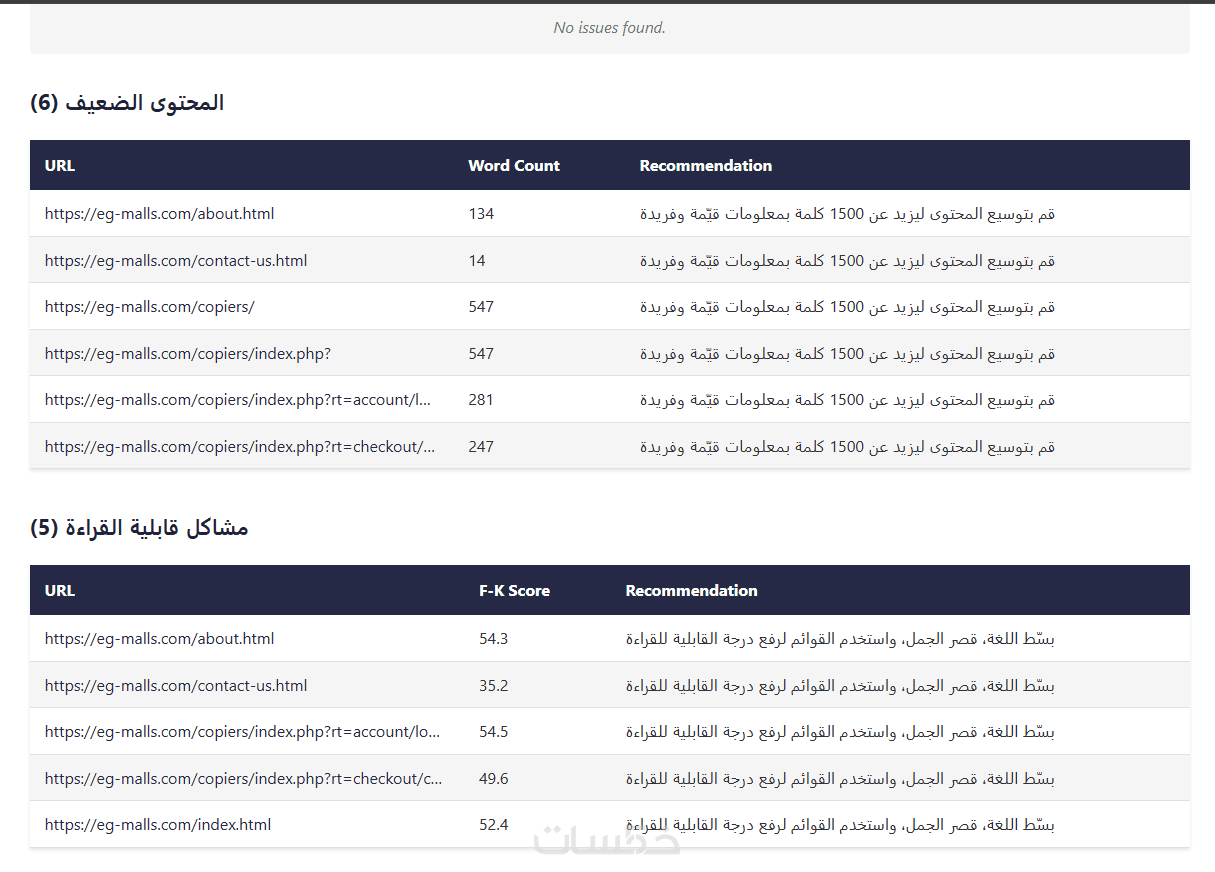The width and height of the screenshot is (1215, 872).
Task: Click Recommendation header in thin content table
Action: coord(706,166)
